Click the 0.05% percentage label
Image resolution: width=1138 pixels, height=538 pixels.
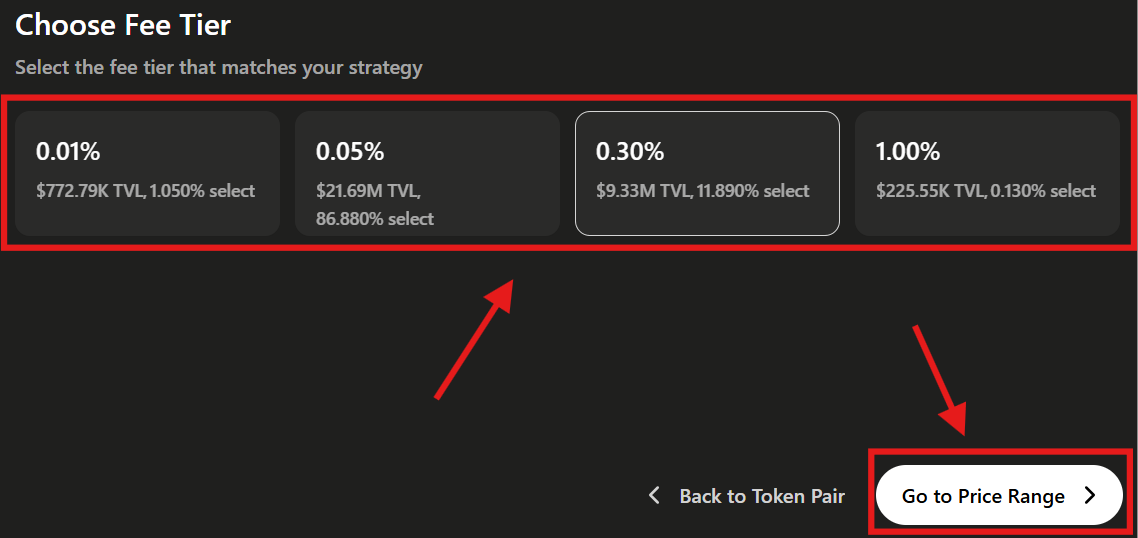[350, 152]
